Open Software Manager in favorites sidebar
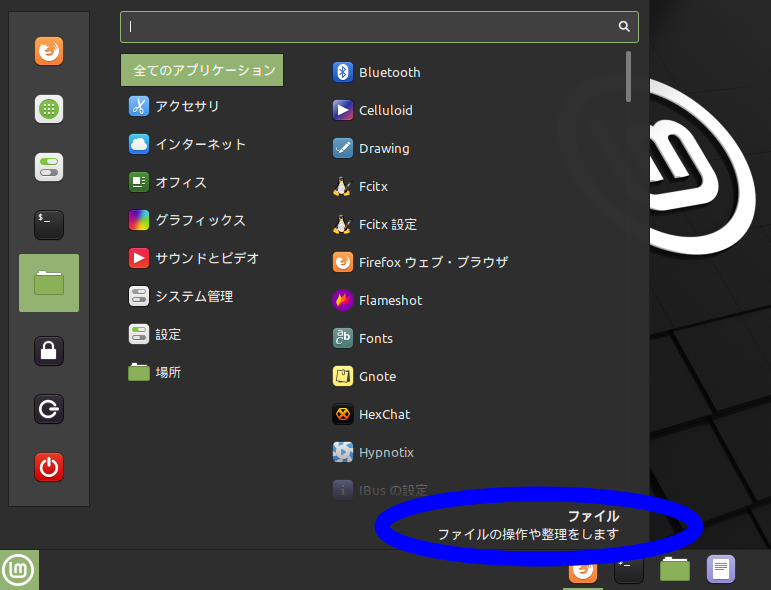Screen dimensions: 771x590 click(49, 109)
